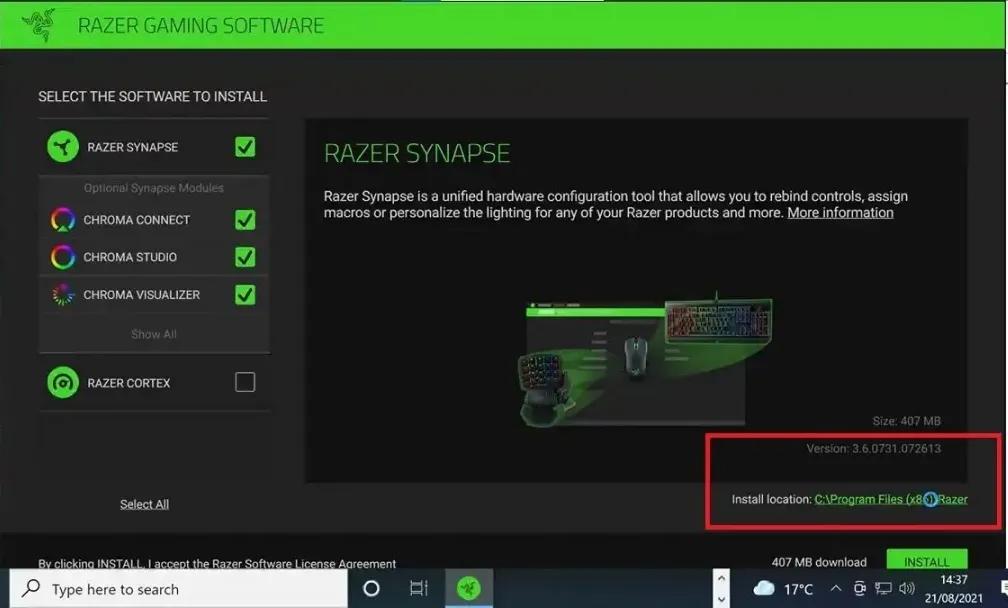
Task: Click the Select All link
Action: (x=145, y=505)
